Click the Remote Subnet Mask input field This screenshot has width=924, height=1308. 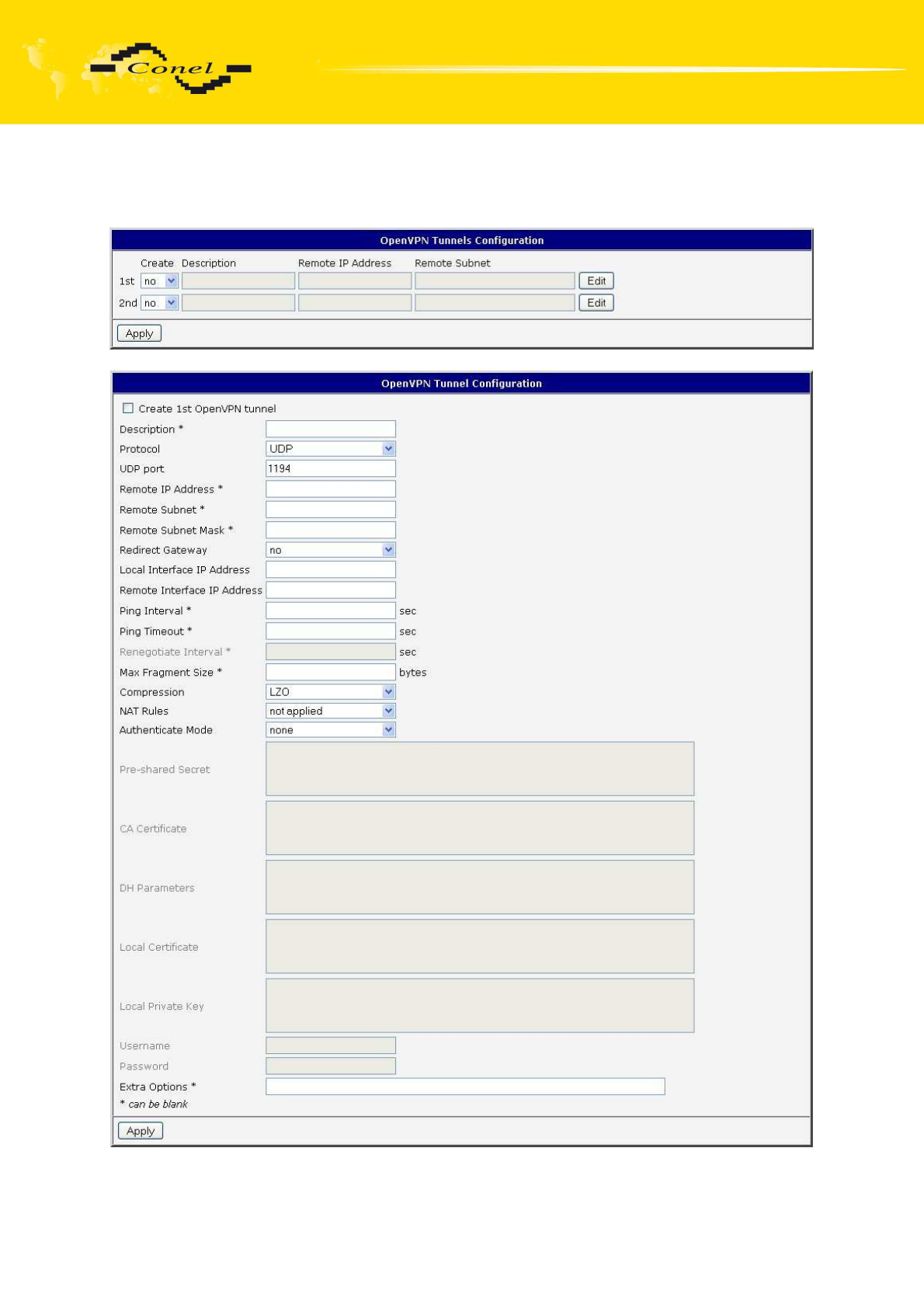pos(331,530)
